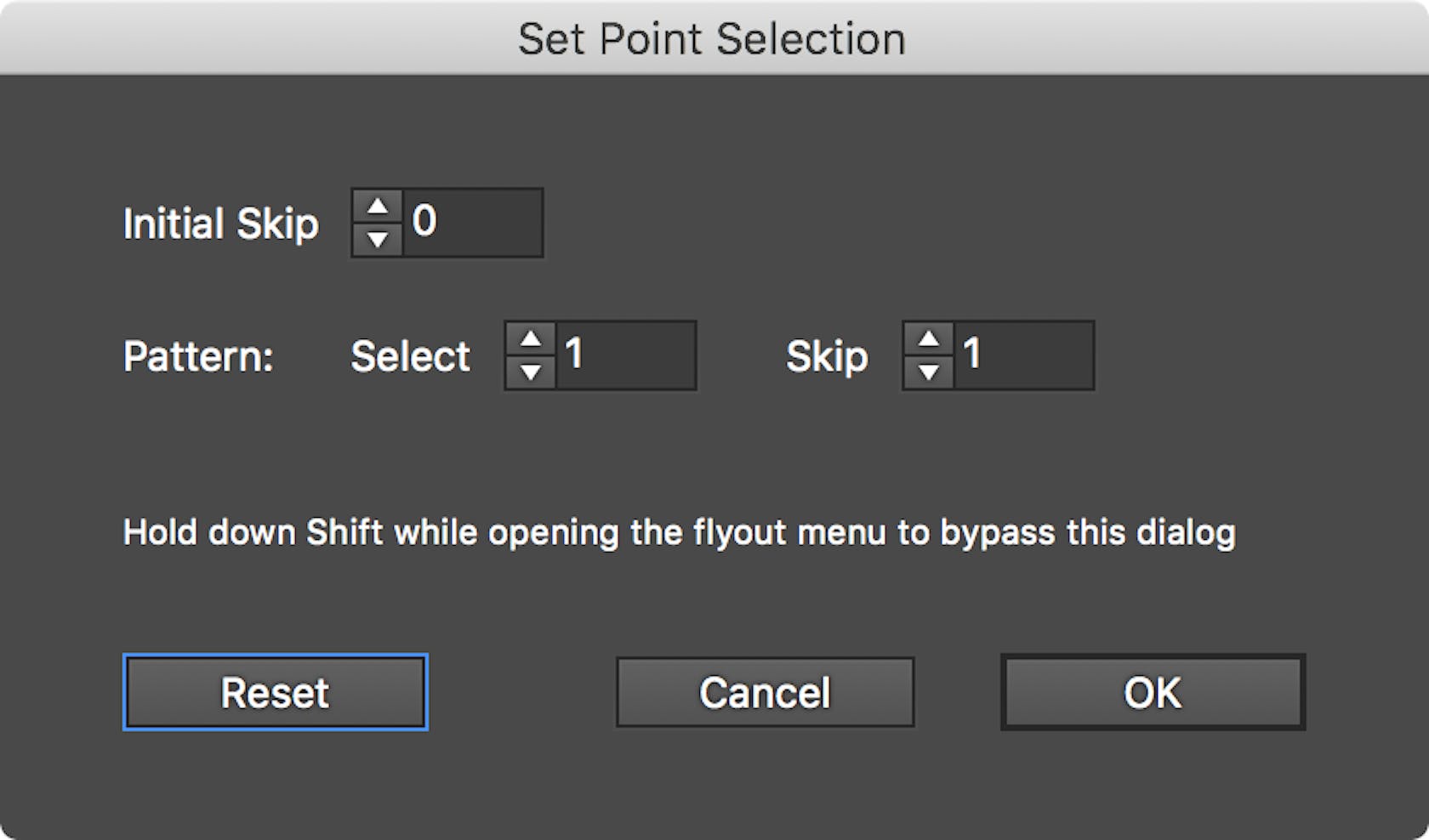Screen dimensions: 1429x840
Task: Decrement the Skip value using its down arrow
Action: pyautogui.click(x=930, y=372)
